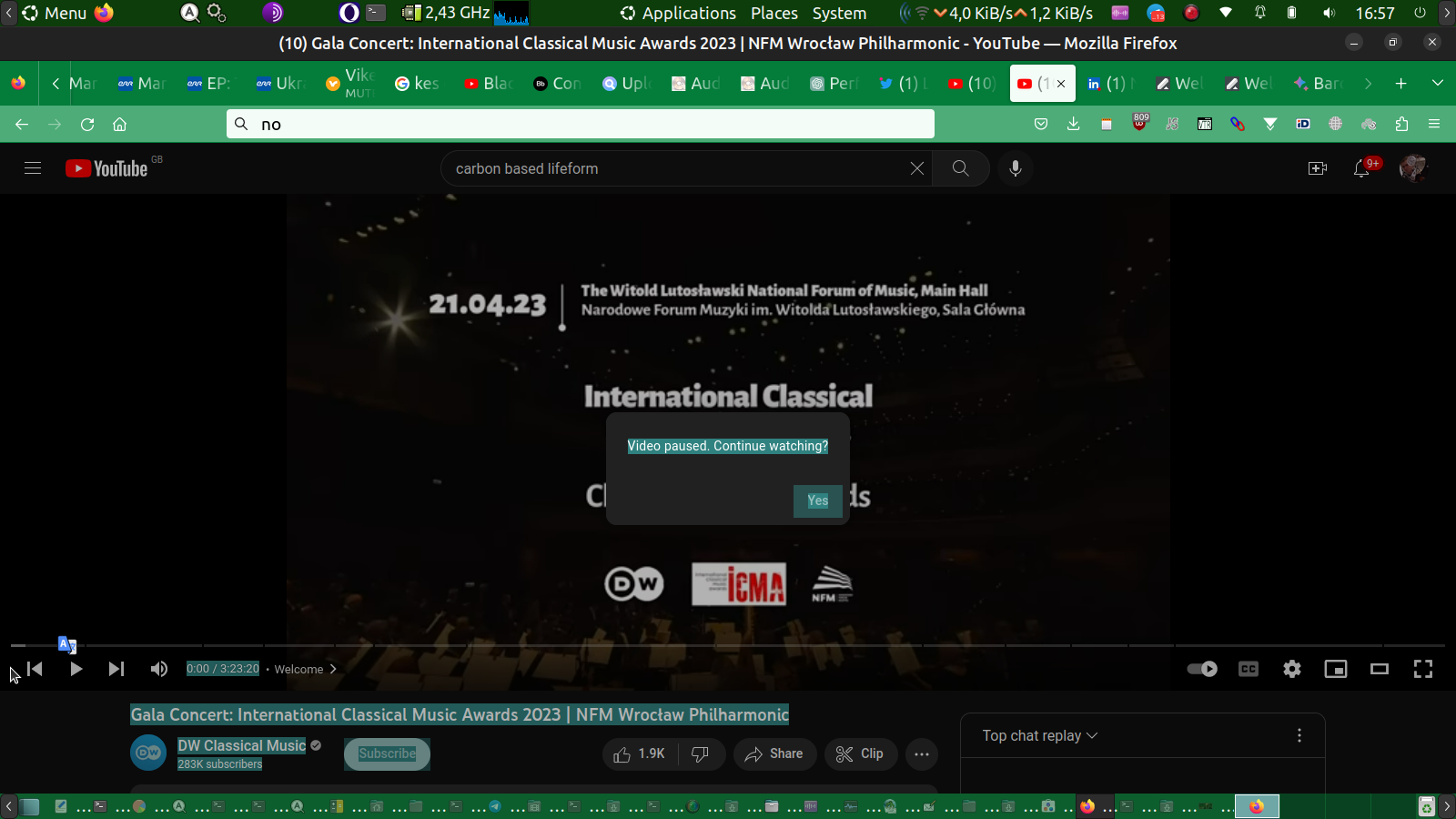Click Yes to continue watching
This screenshot has height=819, width=1456.
[x=818, y=500]
